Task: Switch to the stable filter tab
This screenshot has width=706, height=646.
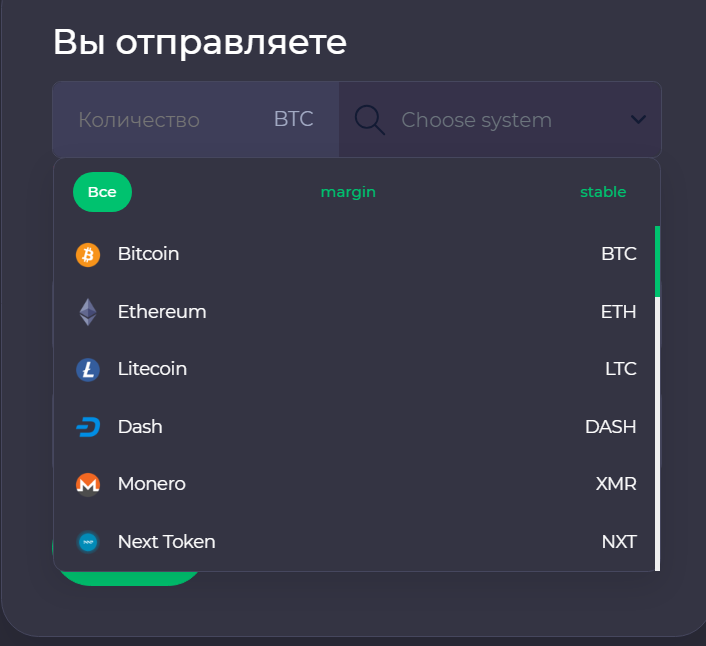Action: (603, 192)
